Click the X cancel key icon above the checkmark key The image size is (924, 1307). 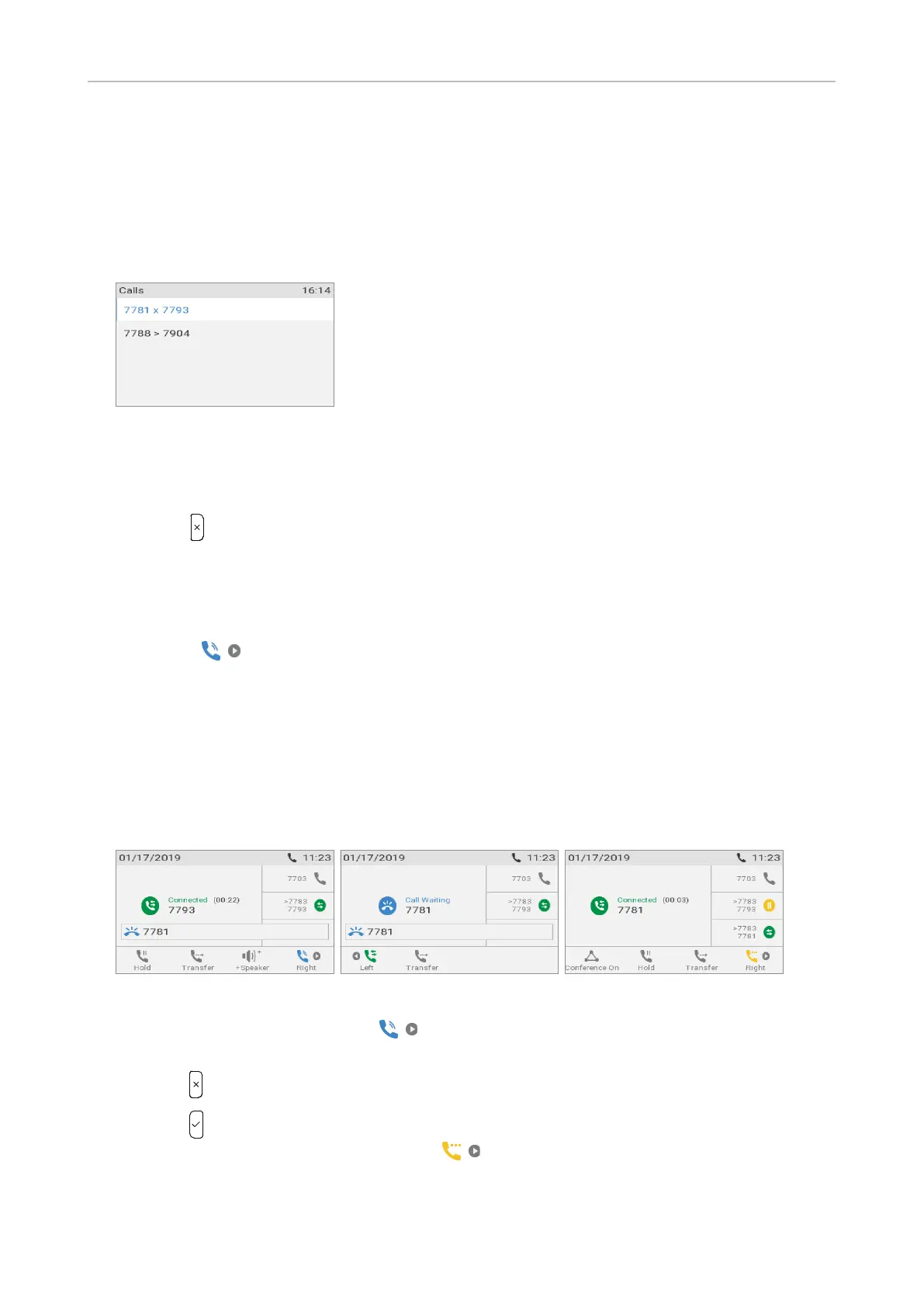[196, 1084]
